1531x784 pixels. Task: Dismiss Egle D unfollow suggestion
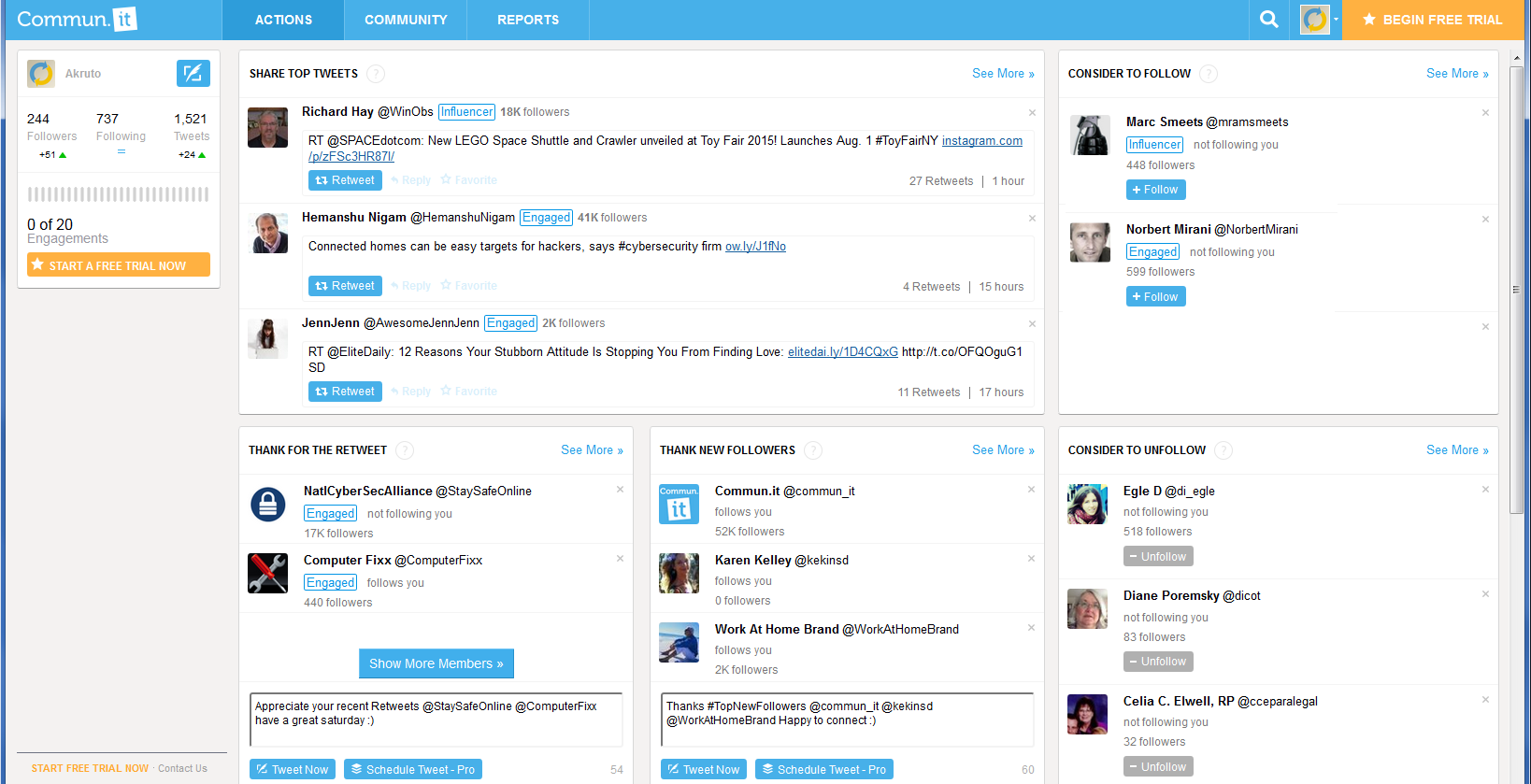click(1485, 490)
